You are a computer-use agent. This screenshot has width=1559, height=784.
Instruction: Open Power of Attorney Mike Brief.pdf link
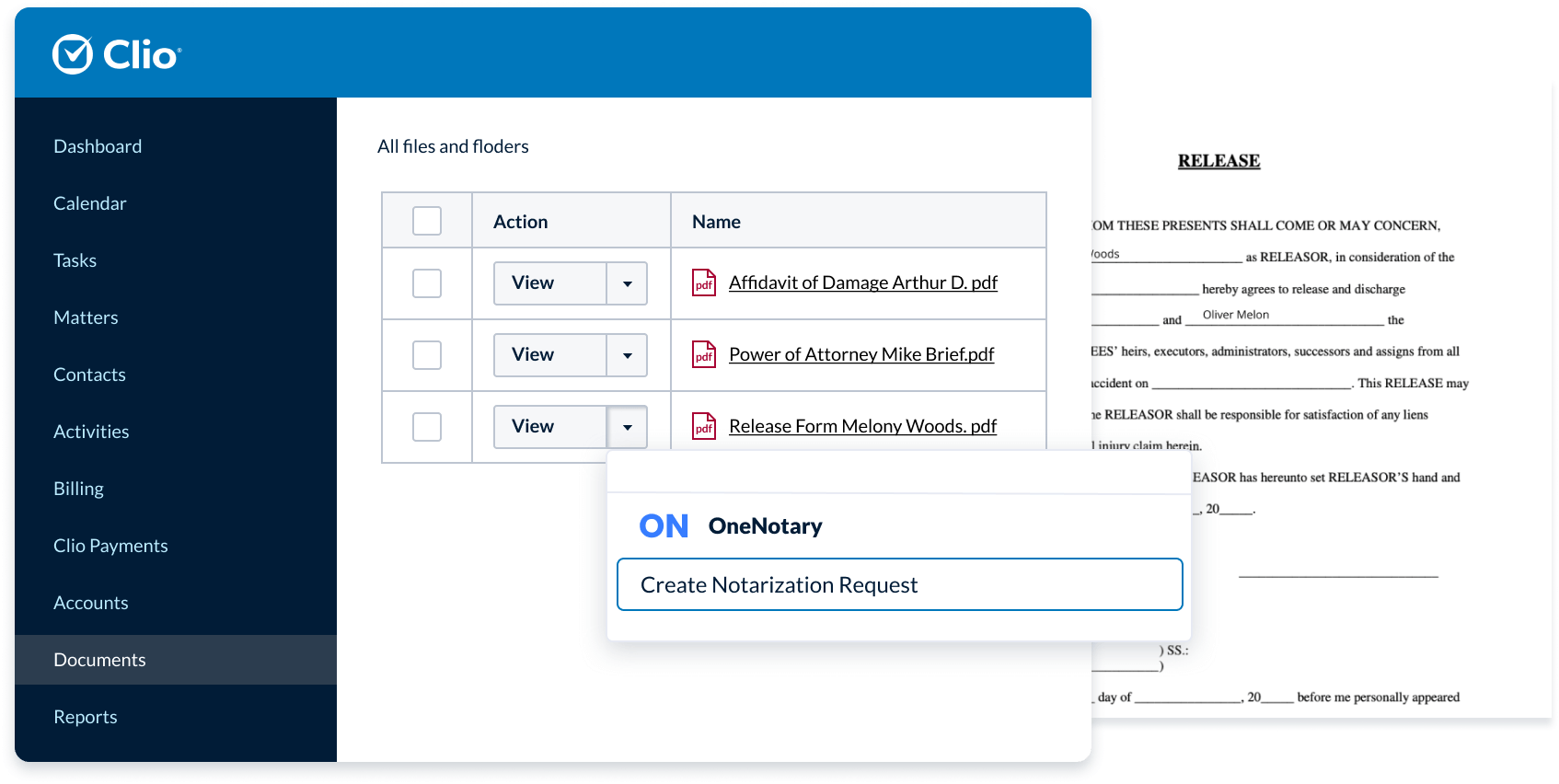click(x=861, y=354)
